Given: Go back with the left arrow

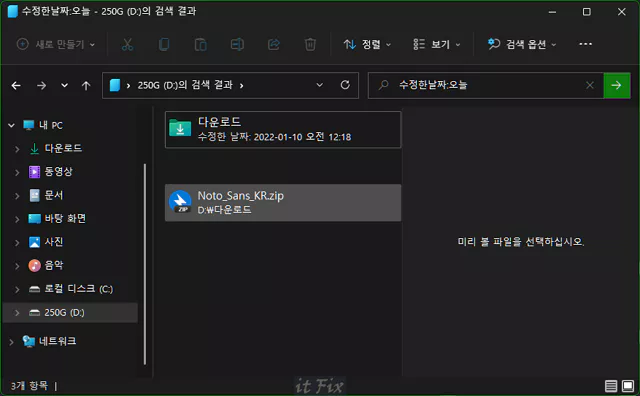Looking at the screenshot, I should 16,85.
